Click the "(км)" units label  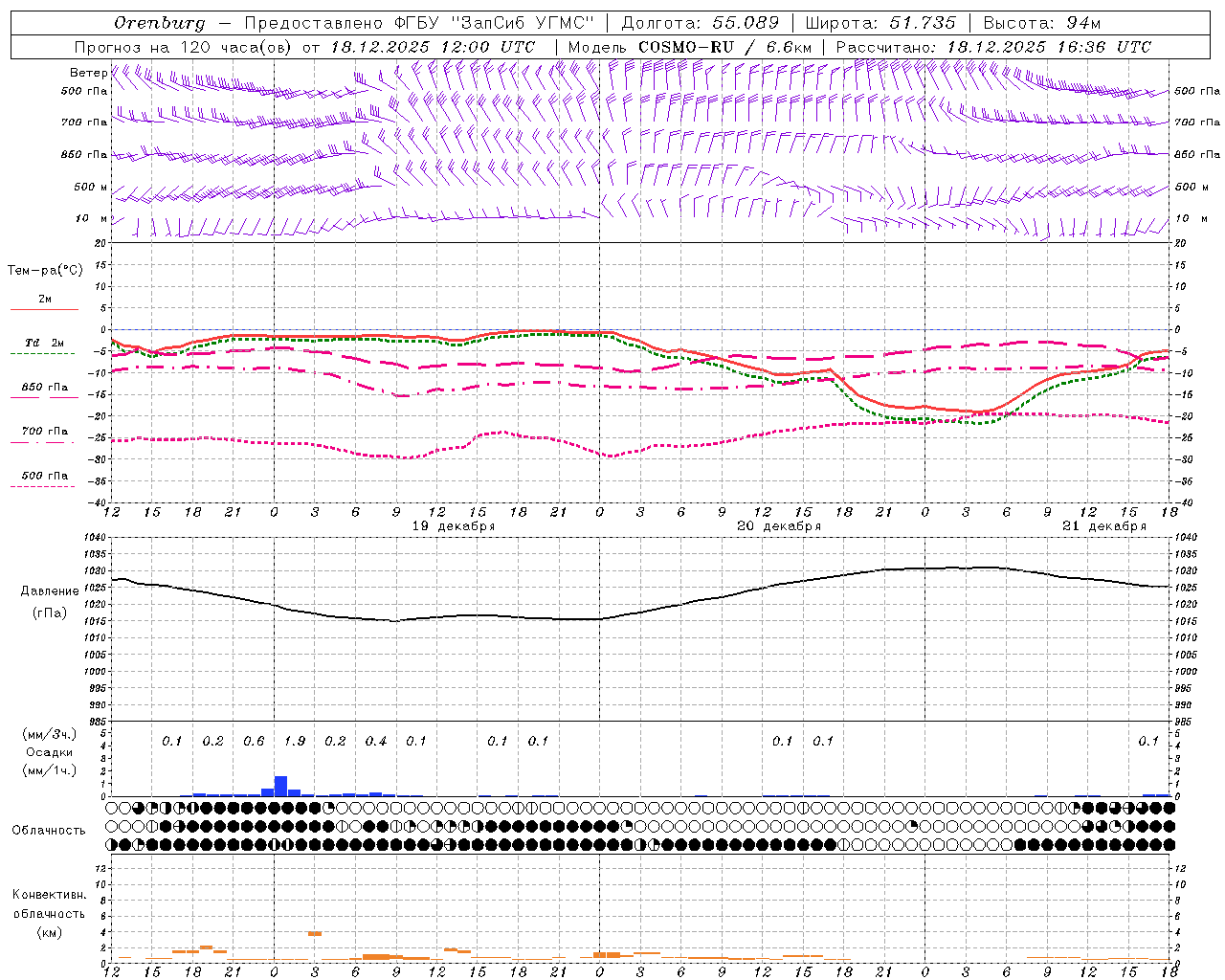[49, 932]
